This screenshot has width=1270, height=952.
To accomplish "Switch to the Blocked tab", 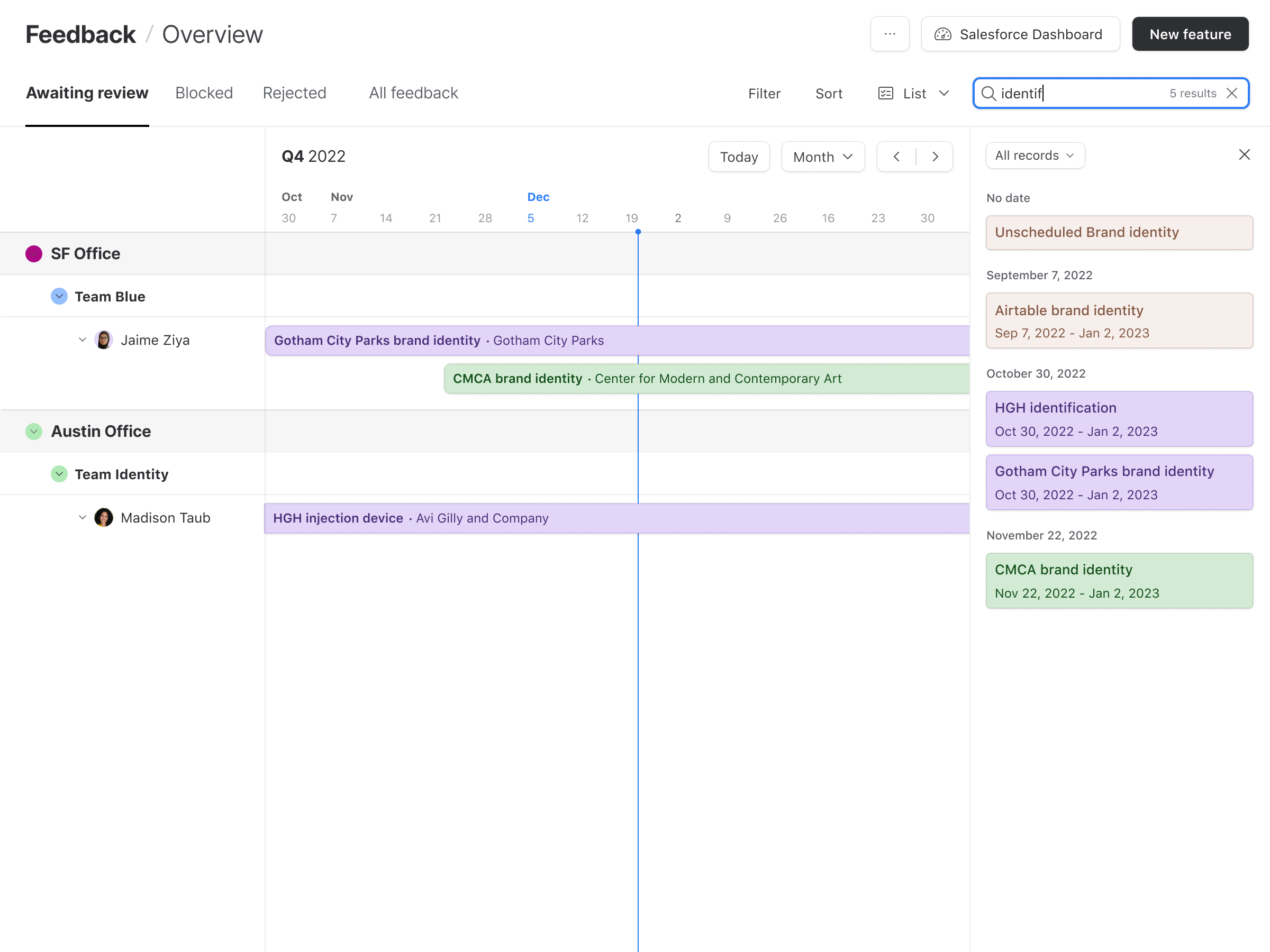I will click(204, 93).
